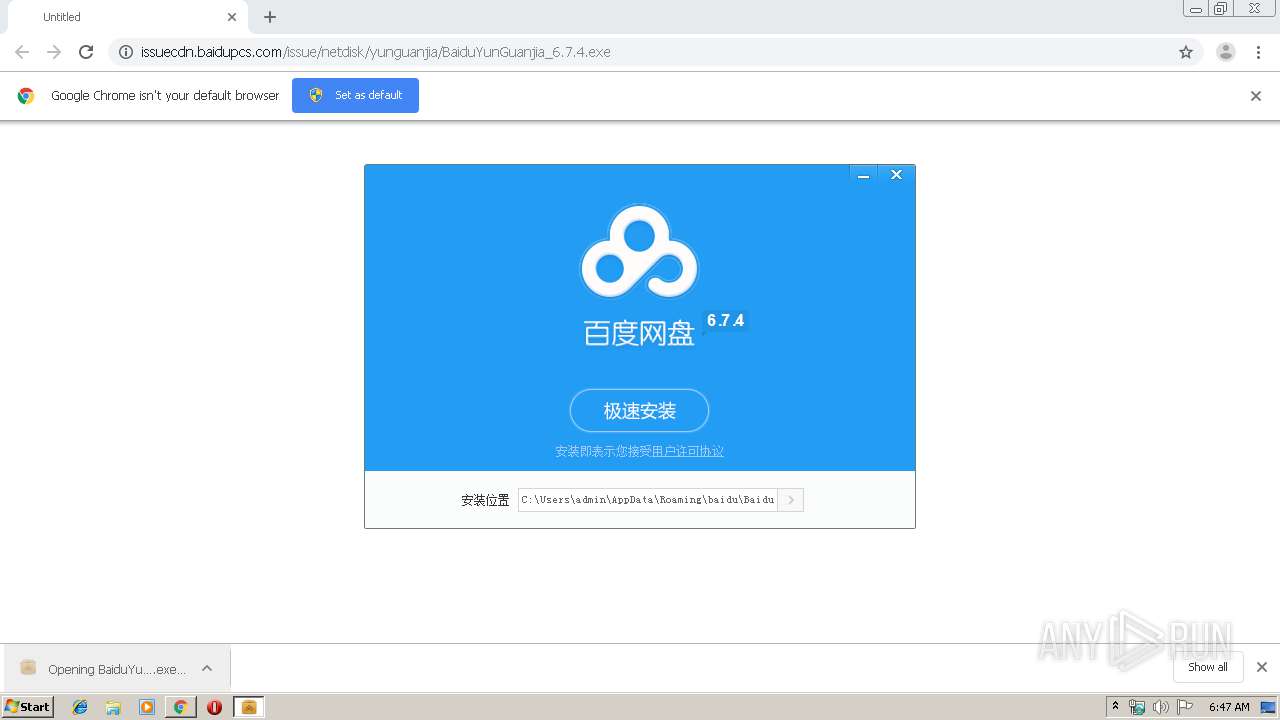Dismiss the default browser notification bar

click(1256, 96)
